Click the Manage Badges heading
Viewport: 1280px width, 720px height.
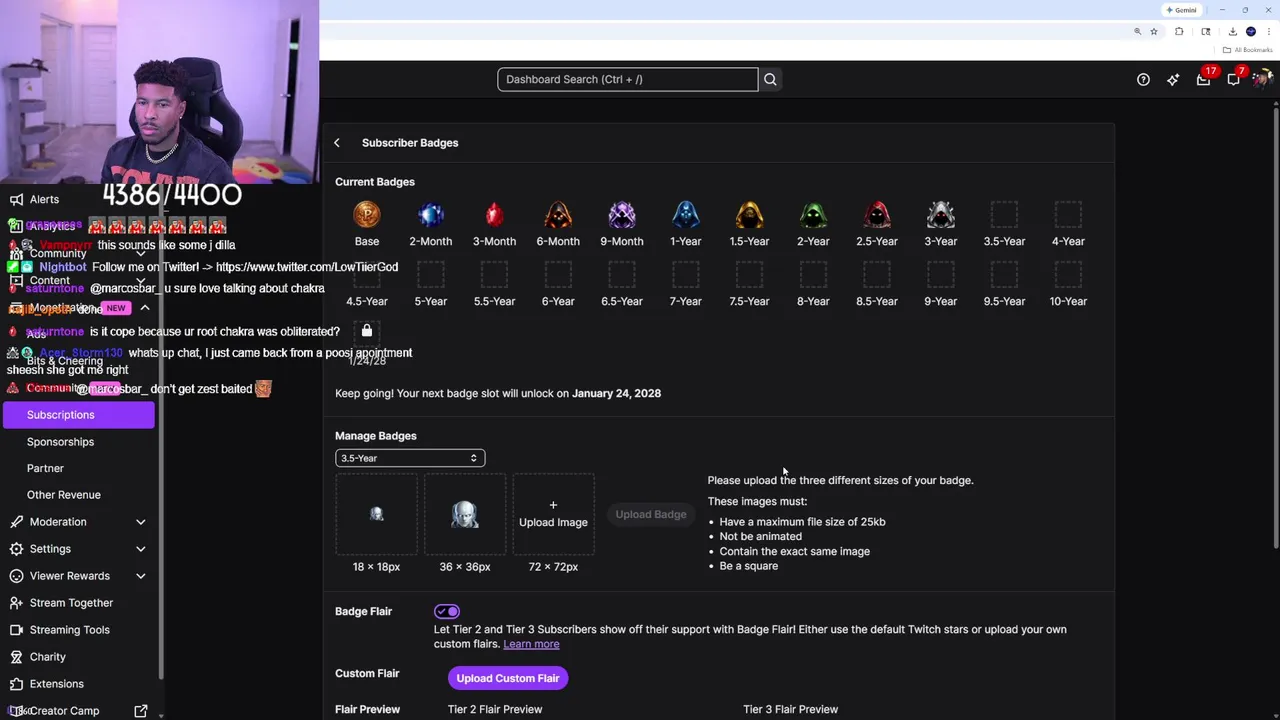(376, 436)
